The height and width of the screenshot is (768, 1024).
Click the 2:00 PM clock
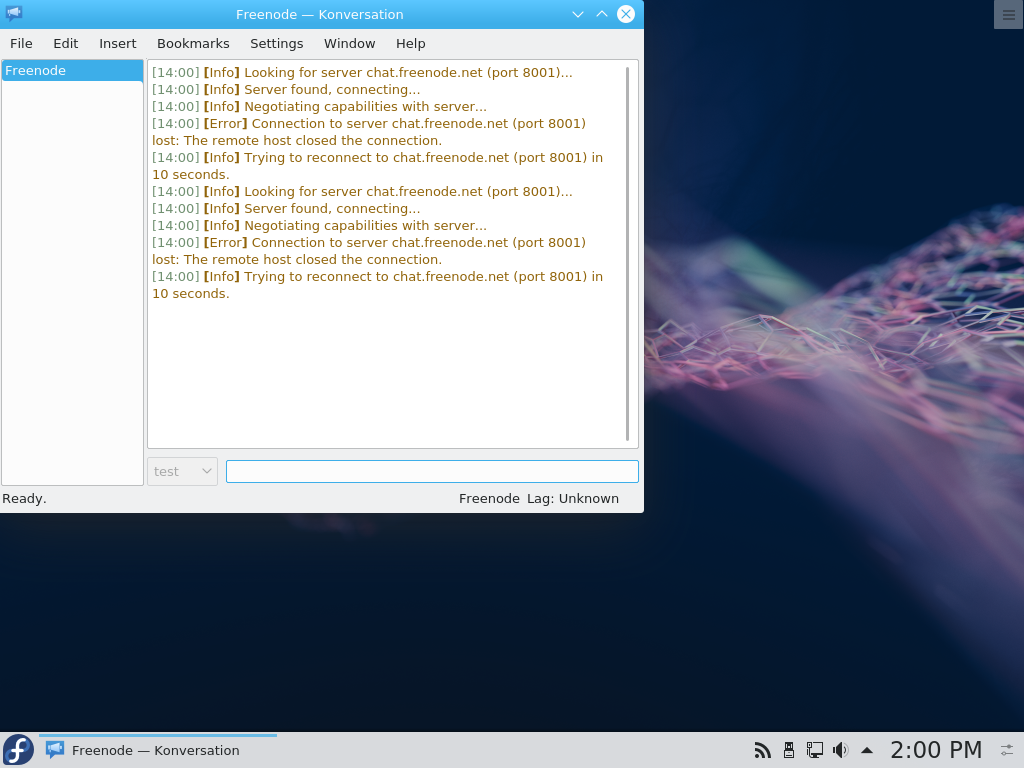[x=936, y=750]
